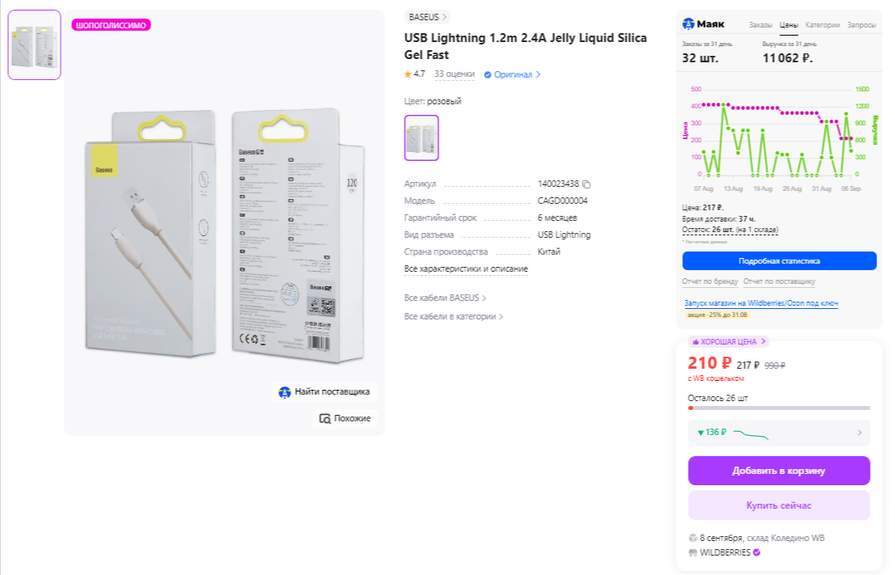The width and height of the screenshot is (895, 575).
Task: Click the star rating 4.7 icon
Action: click(408, 74)
